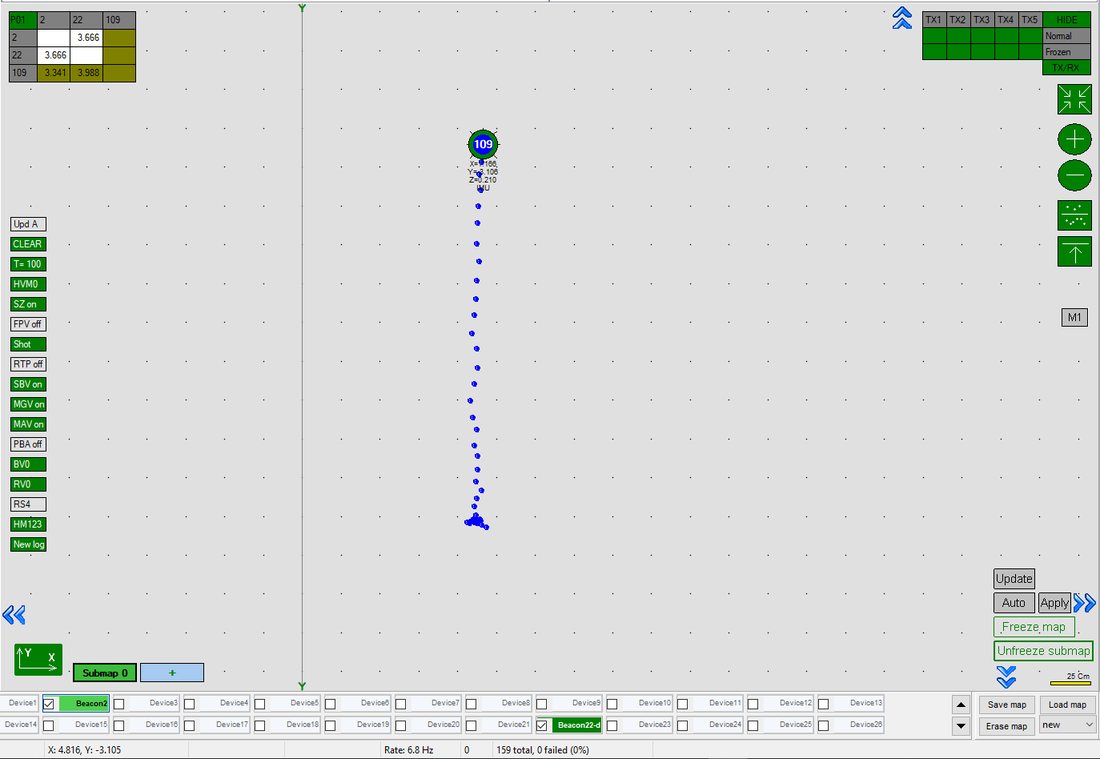Image resolution: width=1100 pixels, height=759 pixels.
Task: Click the green upward arrow icon
Action: (x=1074, y=252)
